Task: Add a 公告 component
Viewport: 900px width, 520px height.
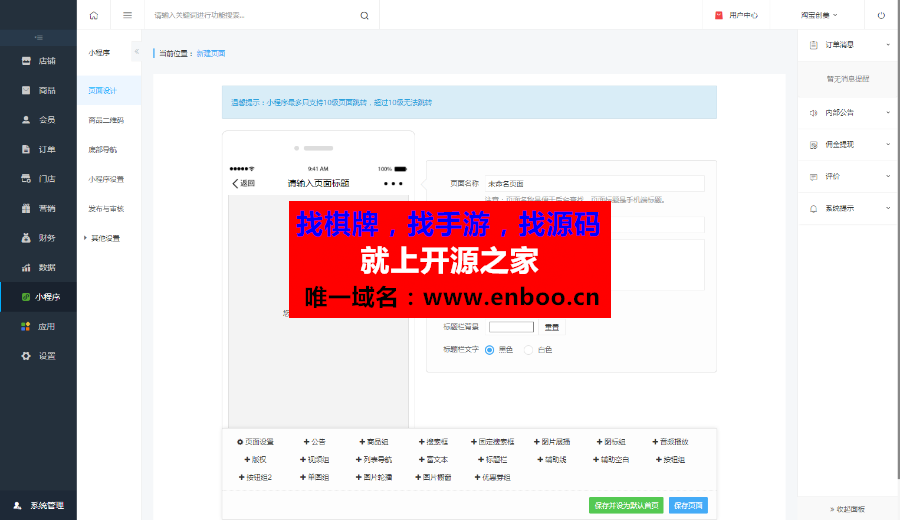Action: pos(315,442)
